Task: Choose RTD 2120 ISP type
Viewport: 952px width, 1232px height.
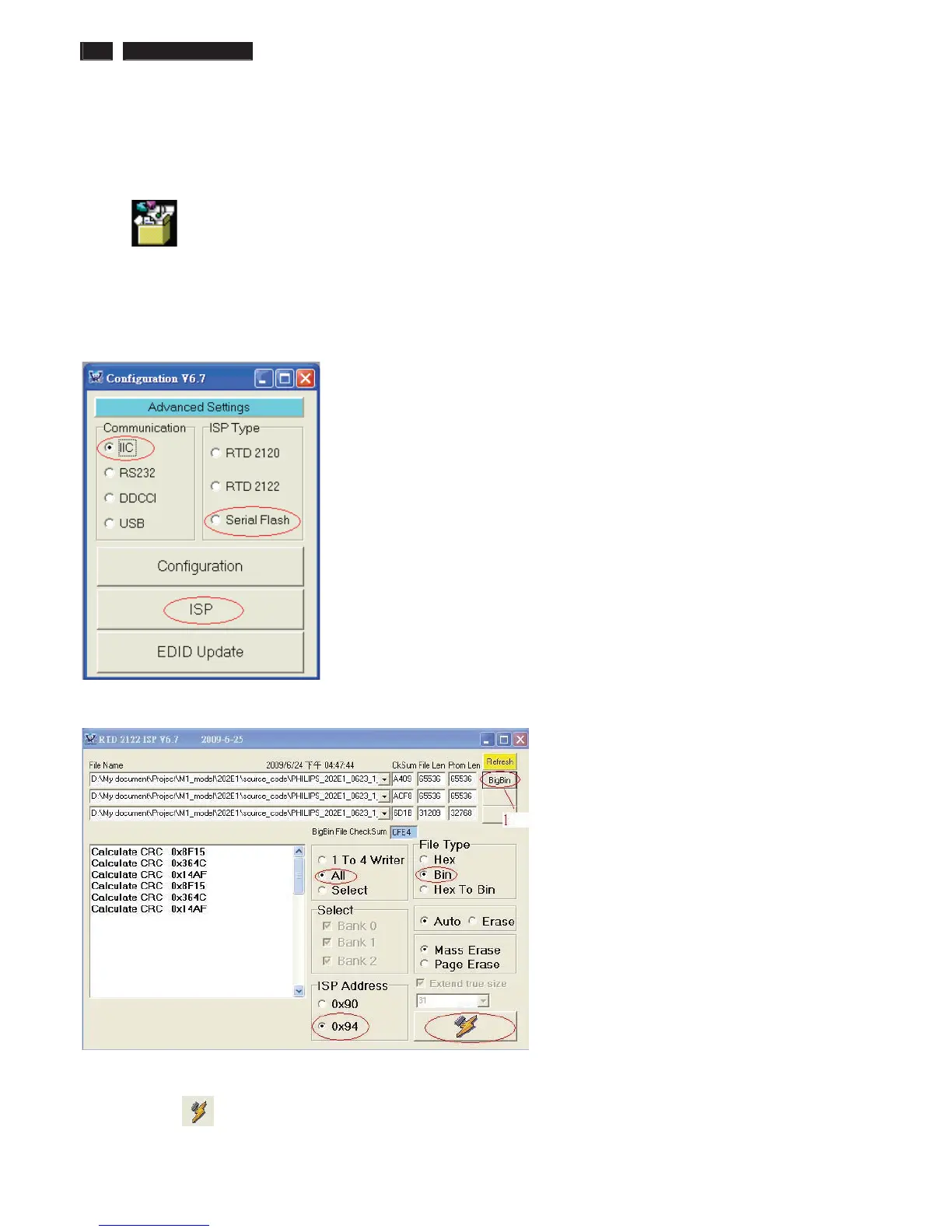Action: [x=245, y=453]
